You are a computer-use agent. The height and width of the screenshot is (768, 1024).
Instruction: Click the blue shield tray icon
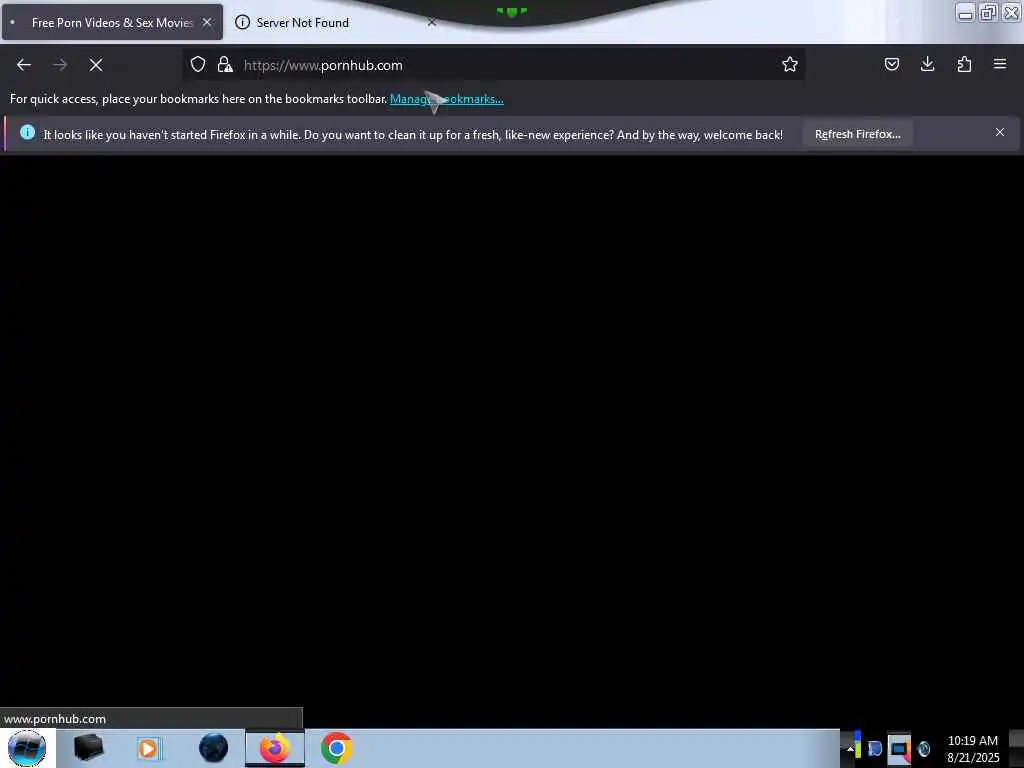click(874, 748)
